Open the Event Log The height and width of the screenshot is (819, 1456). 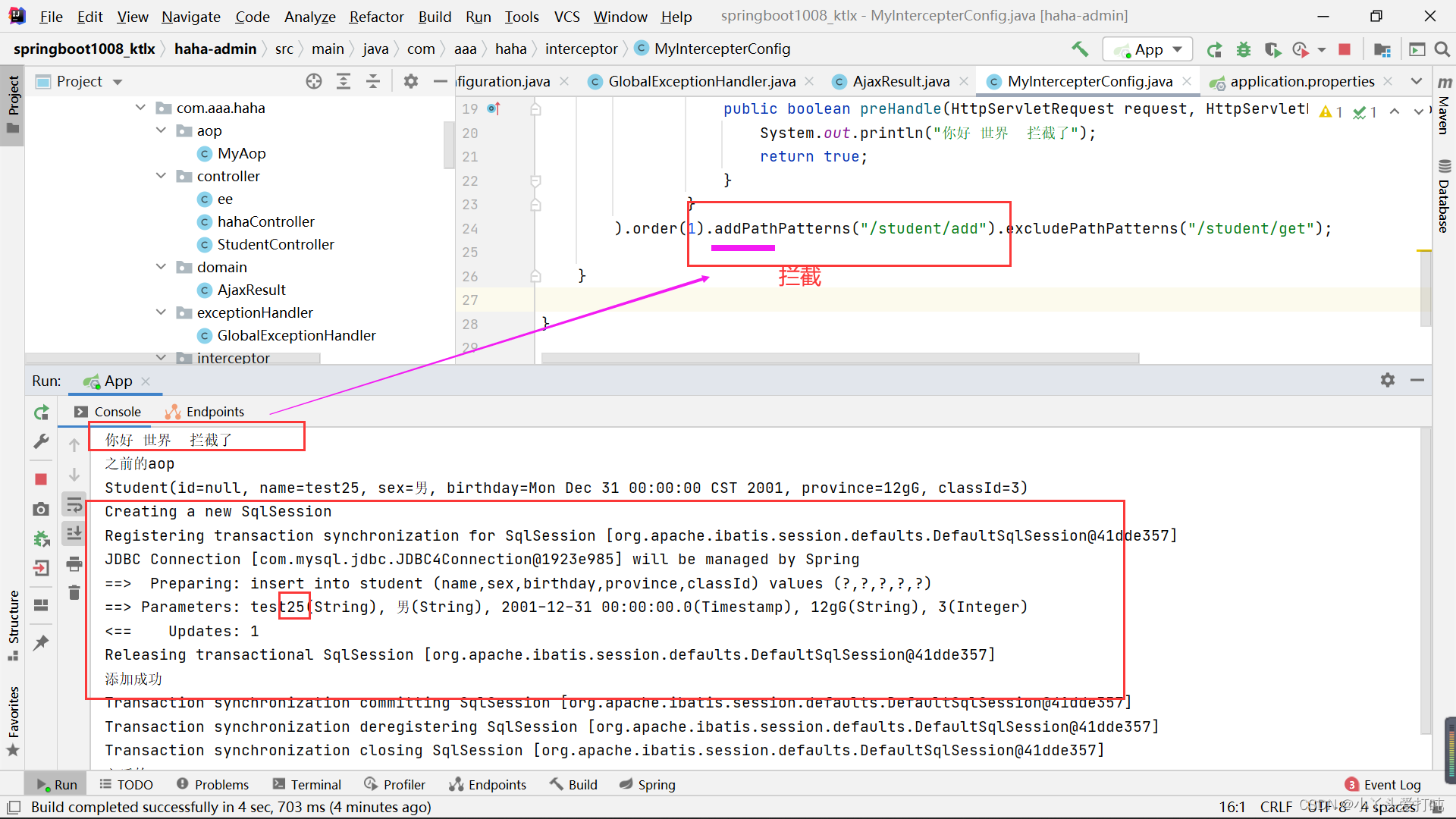pos(1382,785)
